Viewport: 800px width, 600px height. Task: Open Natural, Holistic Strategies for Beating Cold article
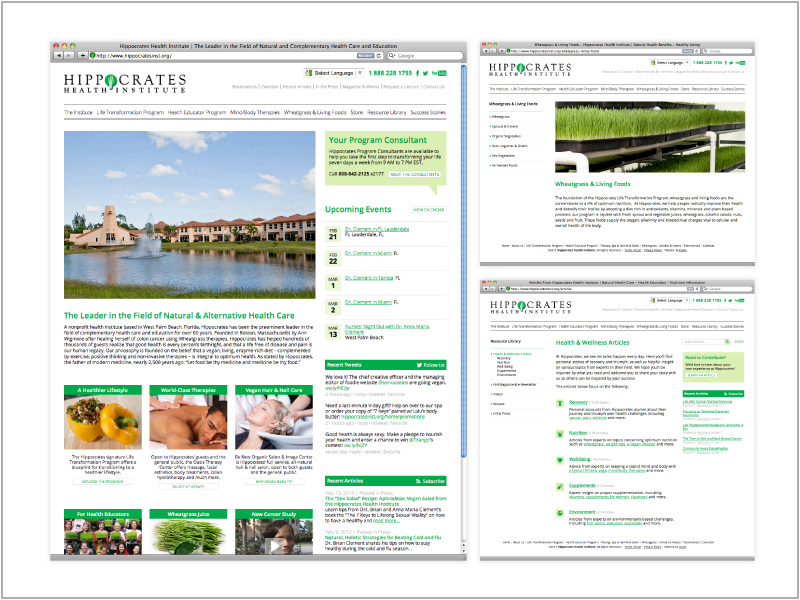(x=383, y=537)
